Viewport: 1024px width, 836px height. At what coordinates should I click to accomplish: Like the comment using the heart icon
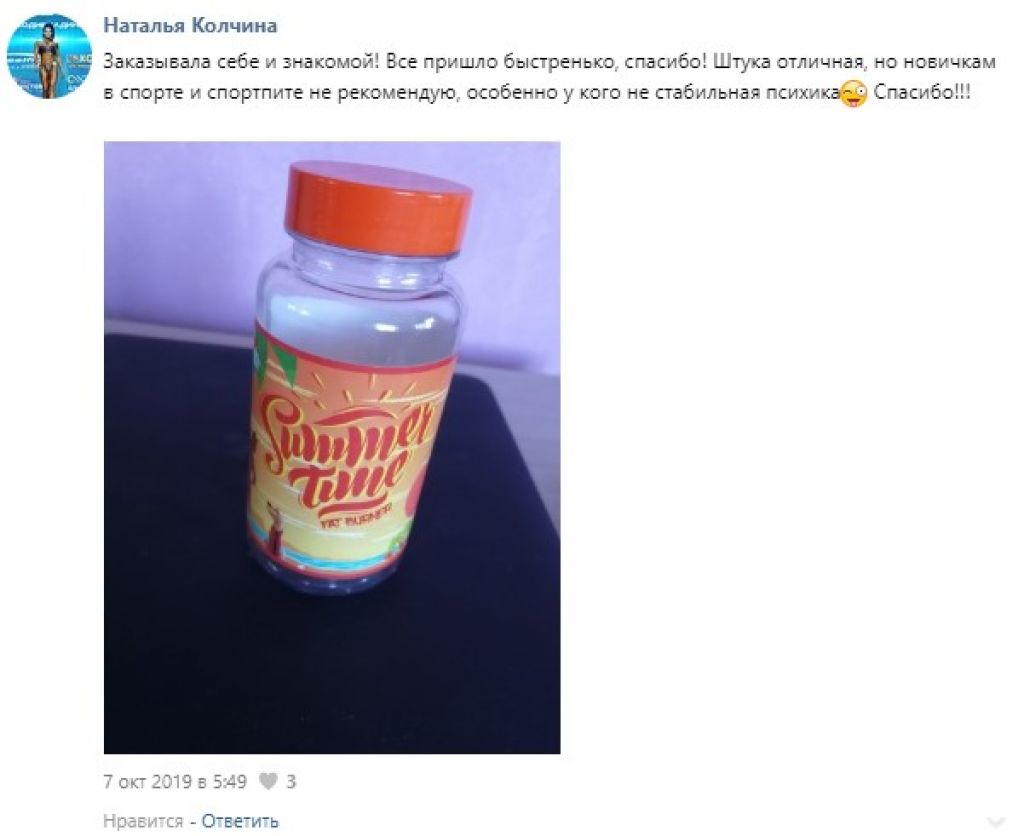coord(268,781)
